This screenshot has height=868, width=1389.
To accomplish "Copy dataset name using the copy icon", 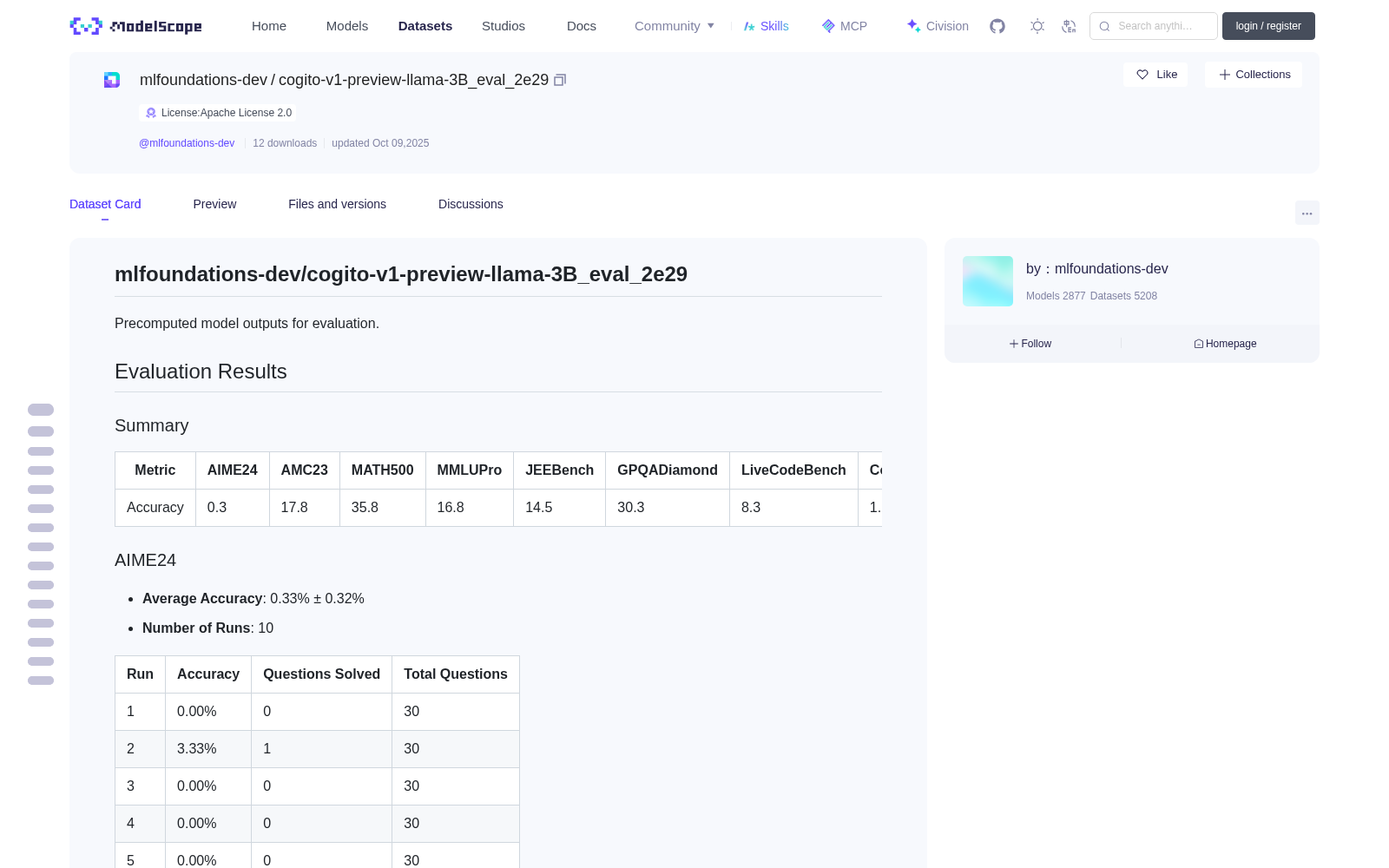I will pos(560,80).
